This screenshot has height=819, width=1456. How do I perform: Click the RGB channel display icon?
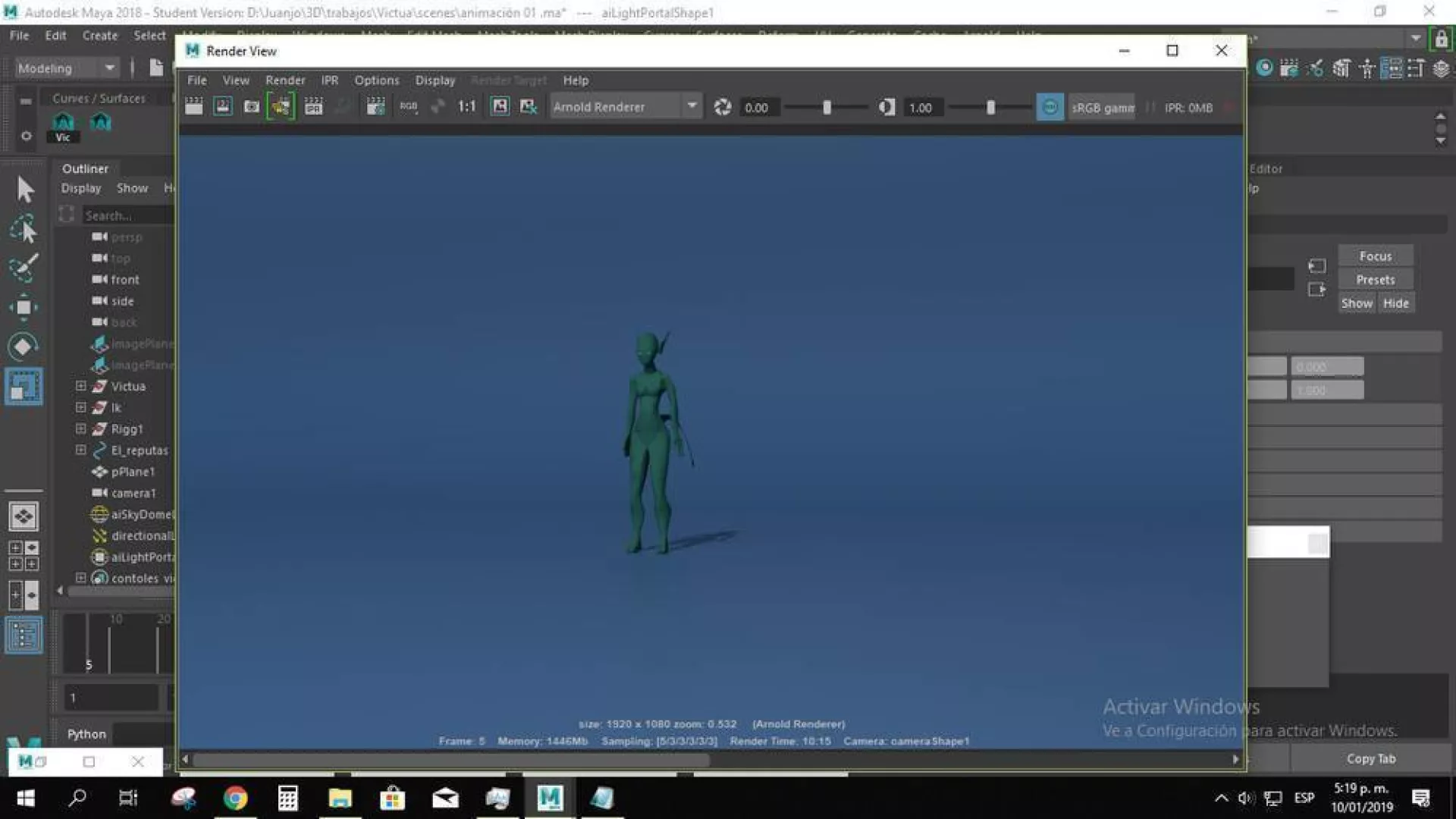pyautogui.click(x=409, y=107)
